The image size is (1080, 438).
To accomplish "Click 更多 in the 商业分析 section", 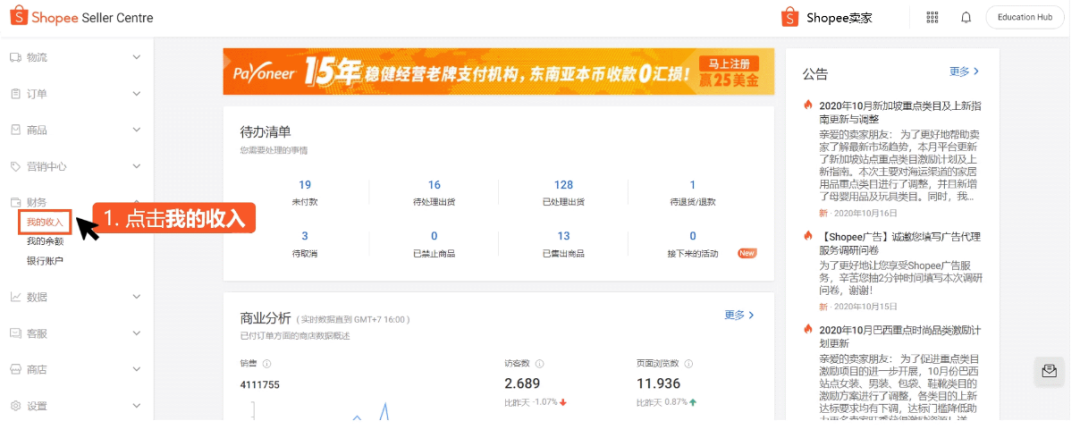I will [x=739, y=315].
